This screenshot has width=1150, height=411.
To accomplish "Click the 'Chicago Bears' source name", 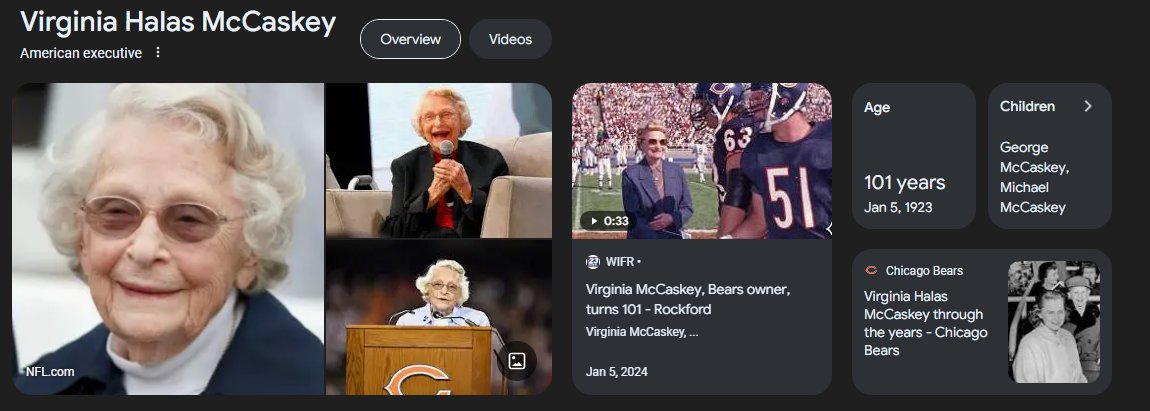I will (924, 271).
